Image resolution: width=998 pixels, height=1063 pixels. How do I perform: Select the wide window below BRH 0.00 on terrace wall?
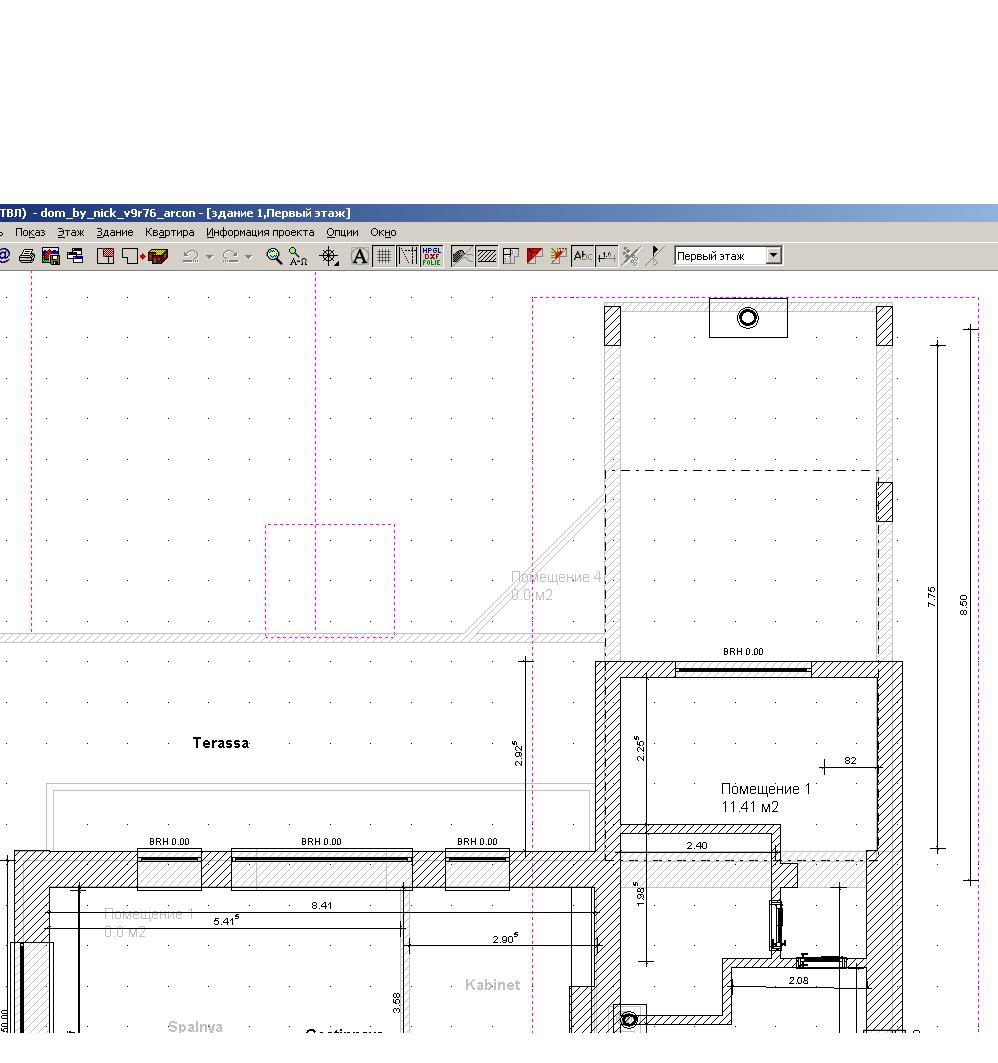click(321, 868)
